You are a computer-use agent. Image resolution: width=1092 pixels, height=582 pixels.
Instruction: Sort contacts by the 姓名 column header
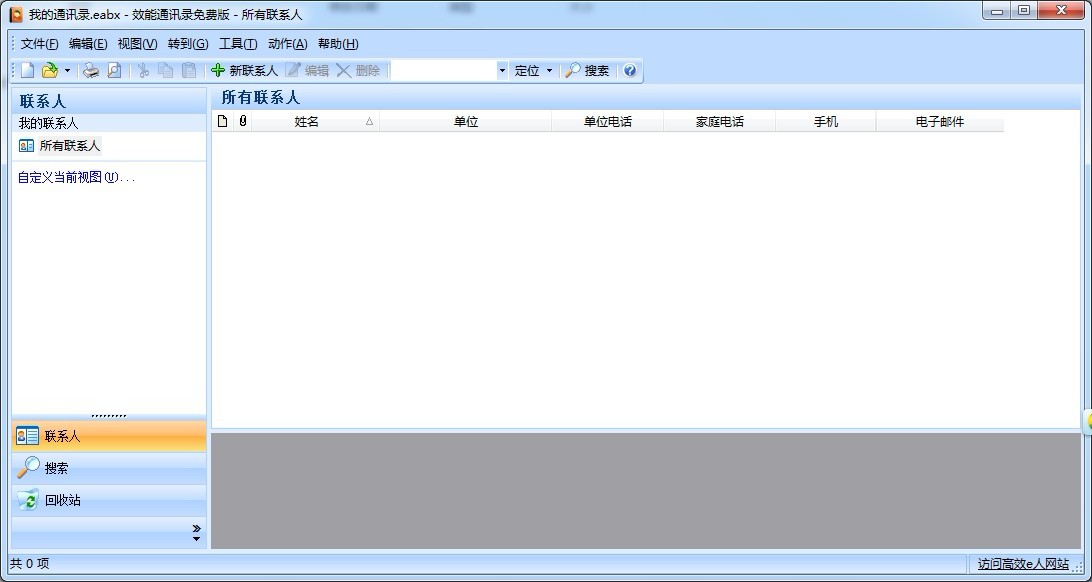coord(307,122)
